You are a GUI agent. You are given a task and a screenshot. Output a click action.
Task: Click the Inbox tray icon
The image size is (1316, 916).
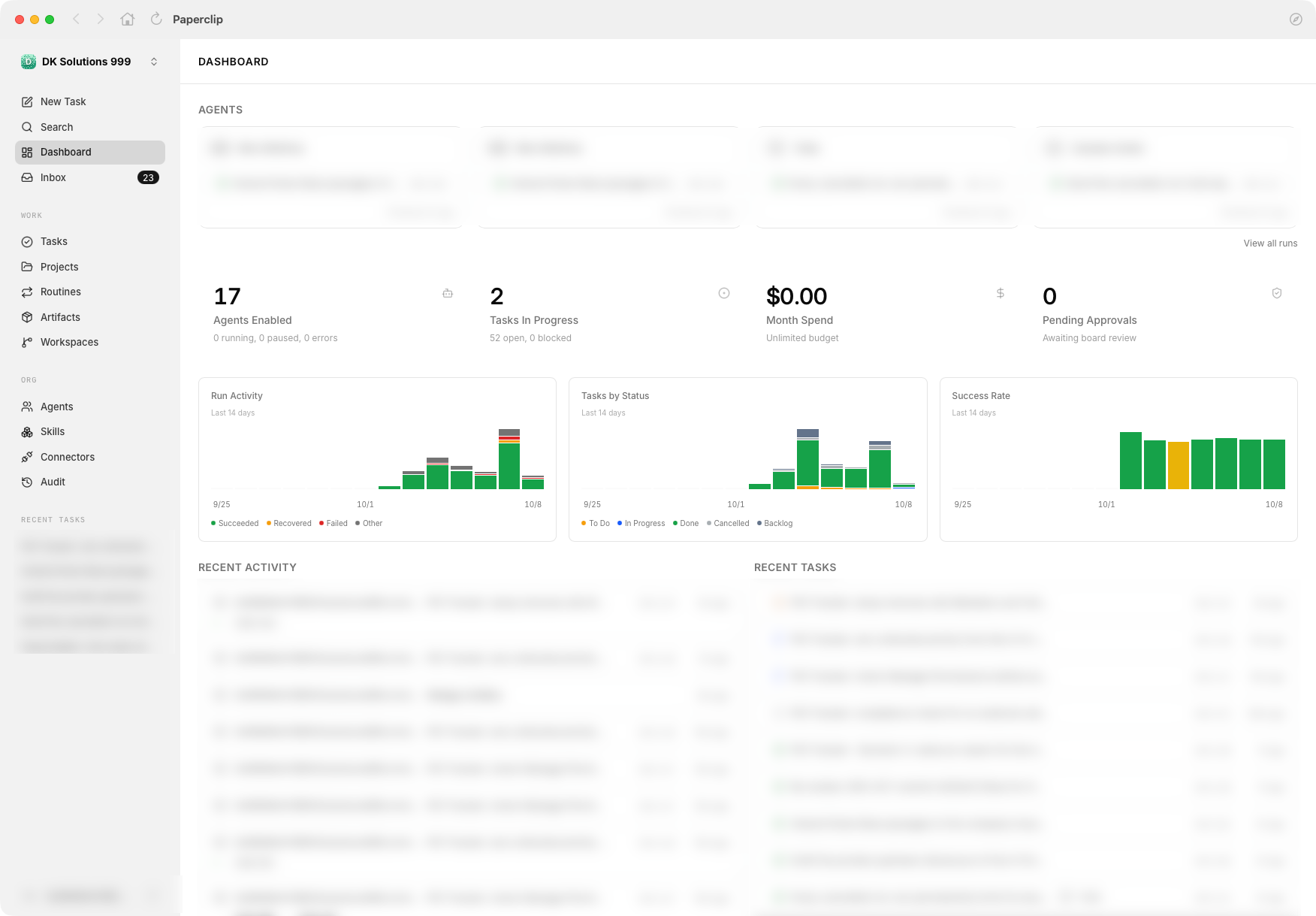[27, 177]
